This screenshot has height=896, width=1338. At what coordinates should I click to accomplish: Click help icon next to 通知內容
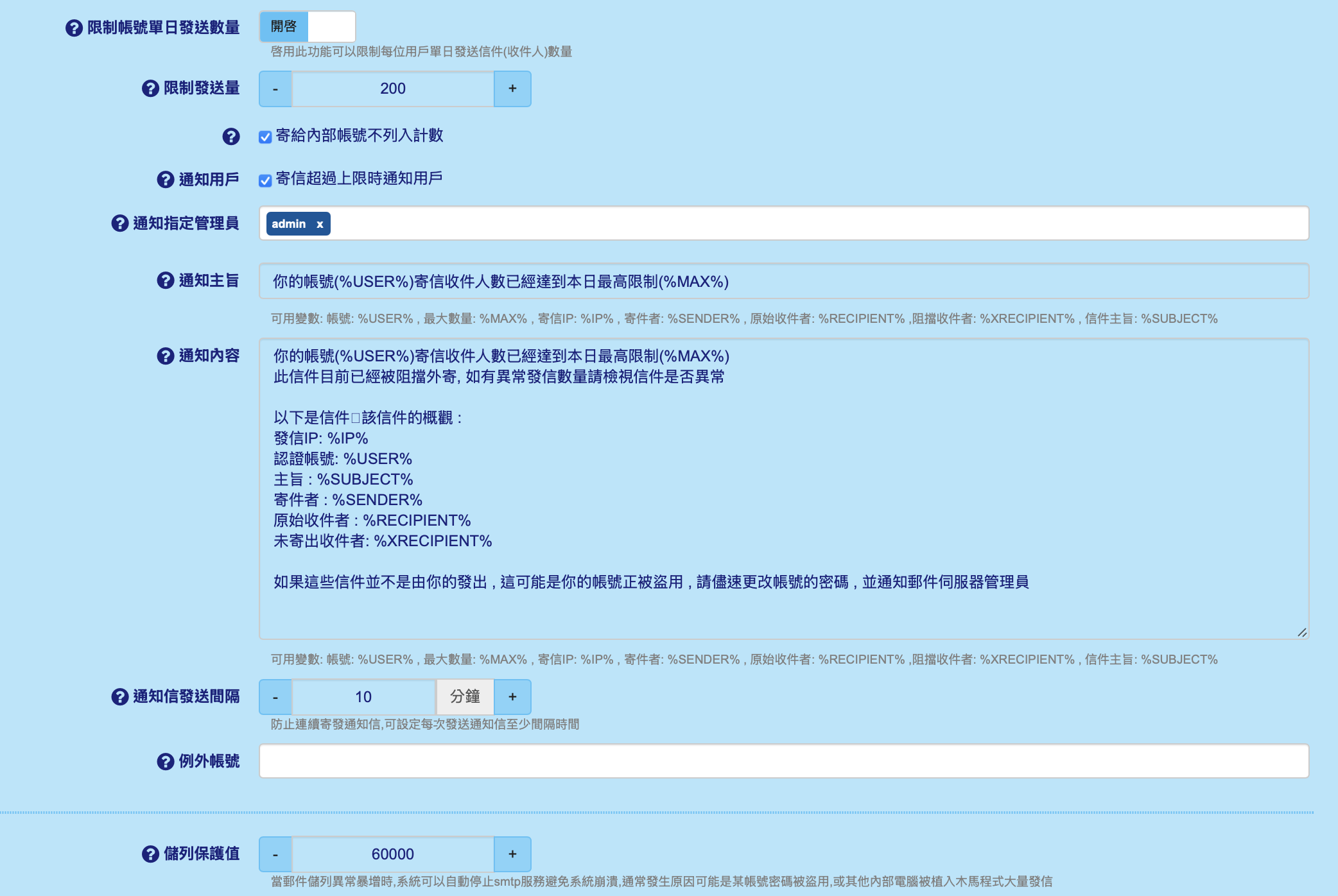[x=165, y=356]
